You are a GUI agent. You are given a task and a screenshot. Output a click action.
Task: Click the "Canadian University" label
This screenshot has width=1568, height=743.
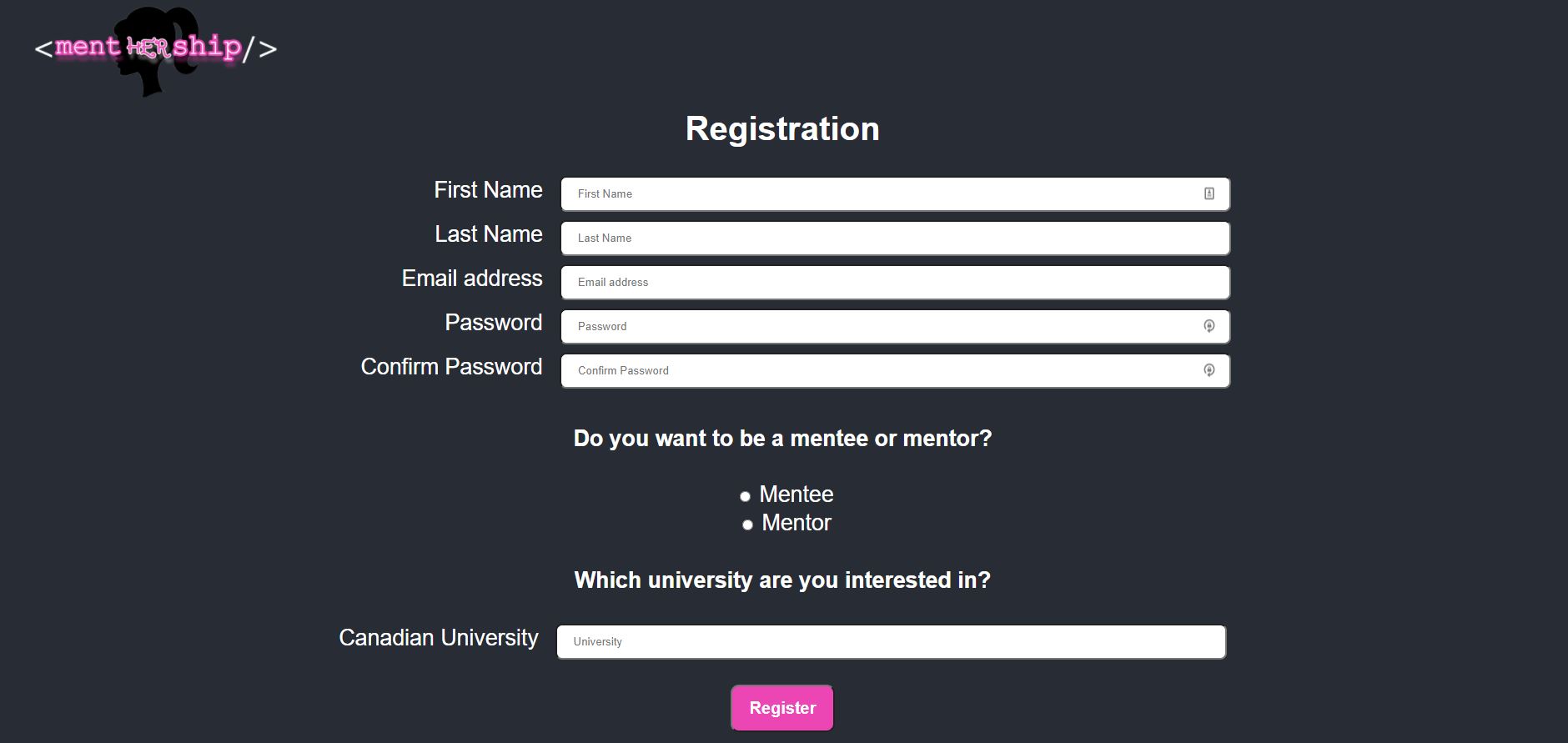click(x=439, y=638)
